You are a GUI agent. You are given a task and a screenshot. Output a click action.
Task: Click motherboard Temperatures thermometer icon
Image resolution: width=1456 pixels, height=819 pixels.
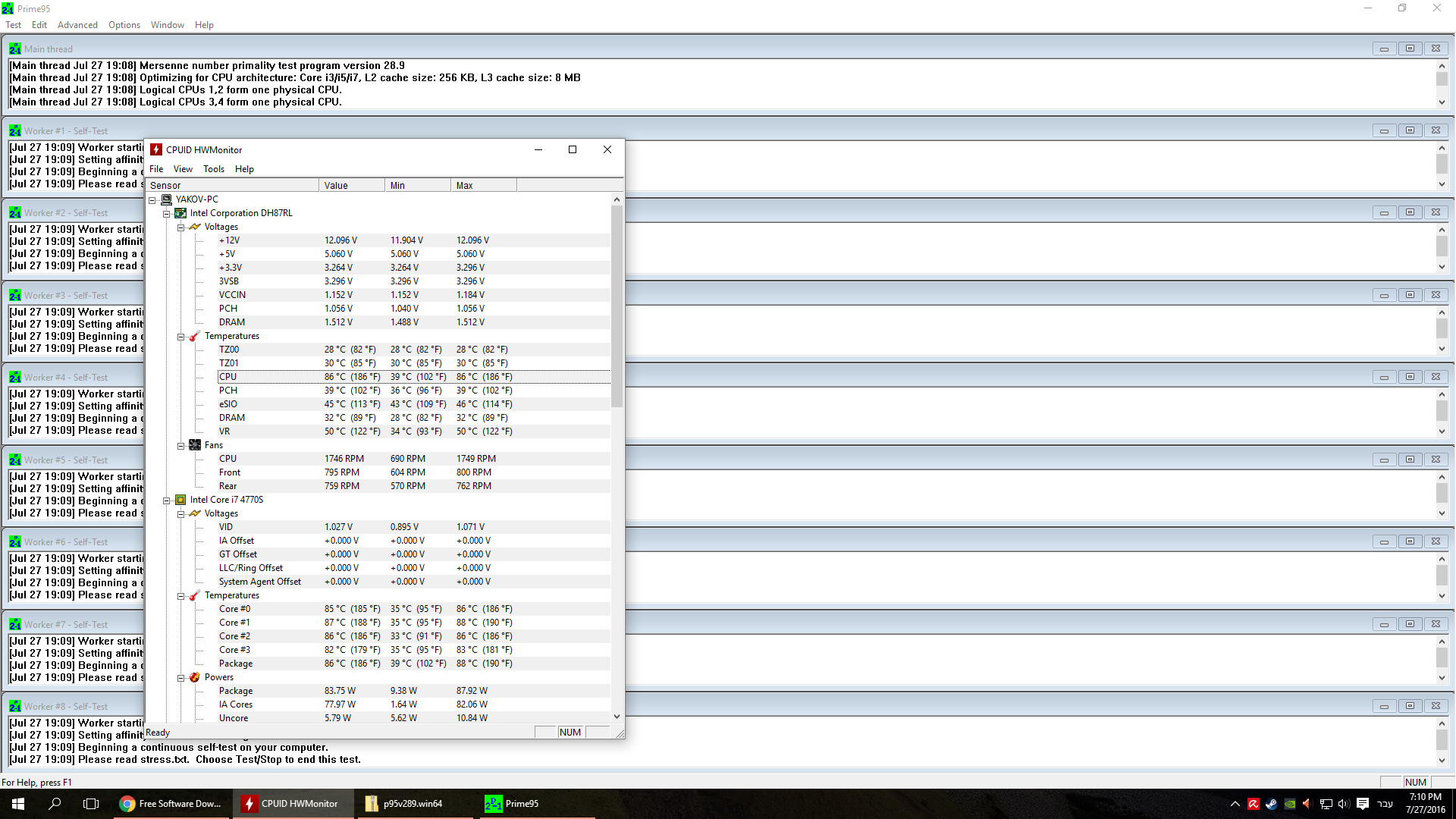[x=195, y=336]
